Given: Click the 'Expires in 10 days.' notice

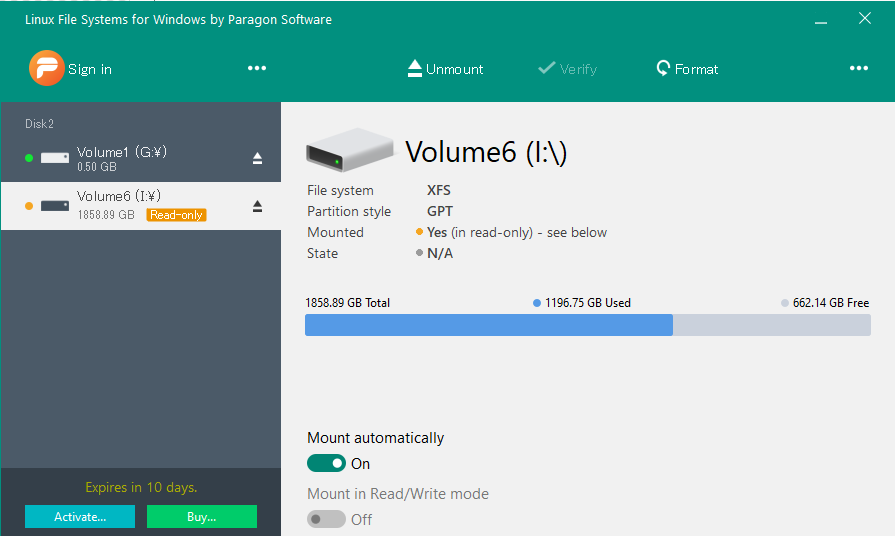Looking at the screenshot, I should tap(141, 487).
